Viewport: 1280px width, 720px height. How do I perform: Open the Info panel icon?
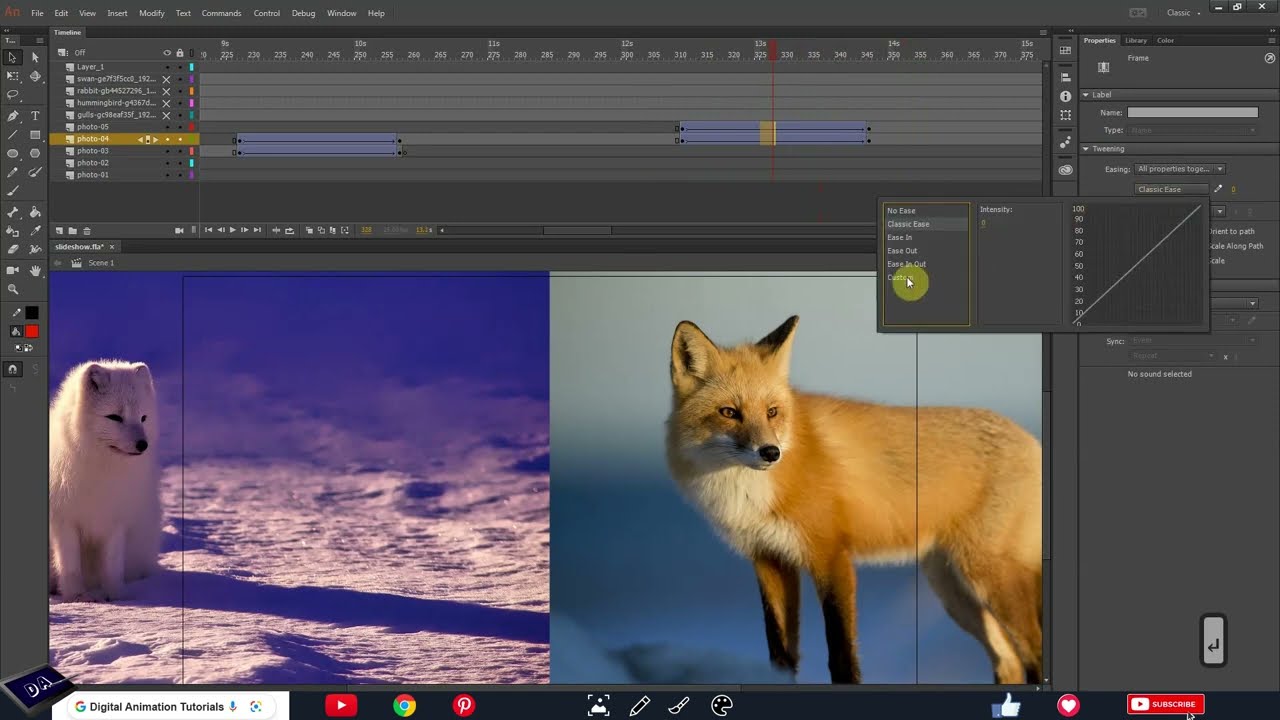point(1065,97)
